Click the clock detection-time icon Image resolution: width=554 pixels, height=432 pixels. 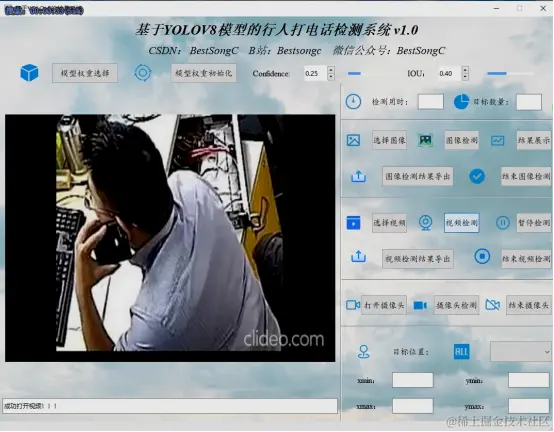[353, 102]
